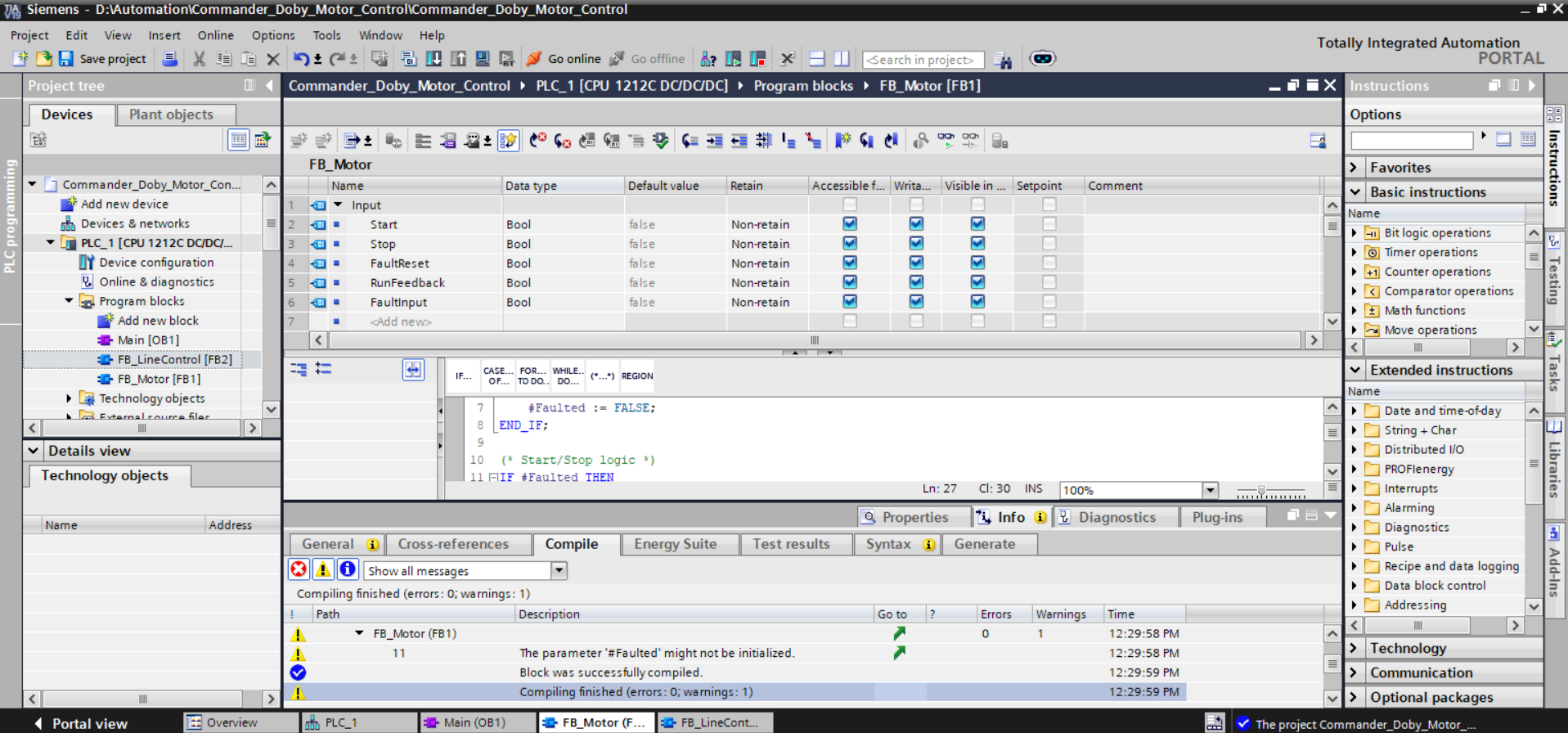Viewport: 1568px width, 733px height.
Task: Click the show information filter icon in Compile
Action: 348,569
